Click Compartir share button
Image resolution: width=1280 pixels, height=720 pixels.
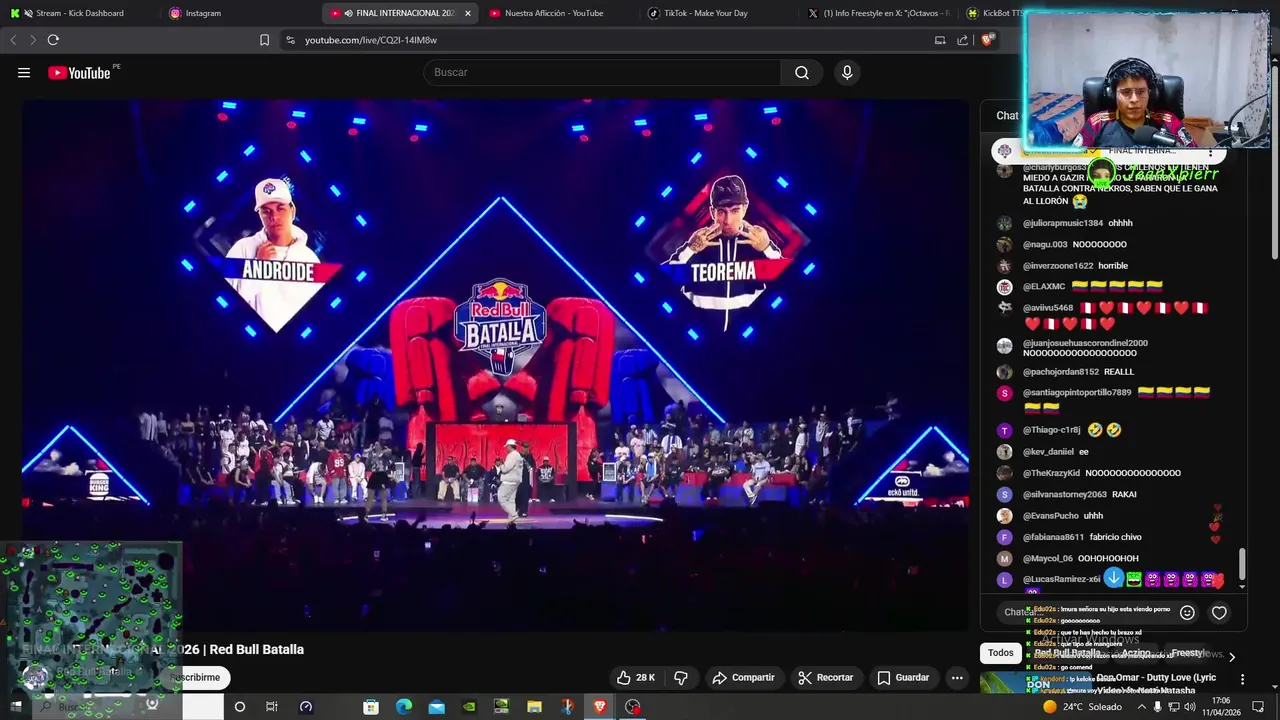point(743,677)
